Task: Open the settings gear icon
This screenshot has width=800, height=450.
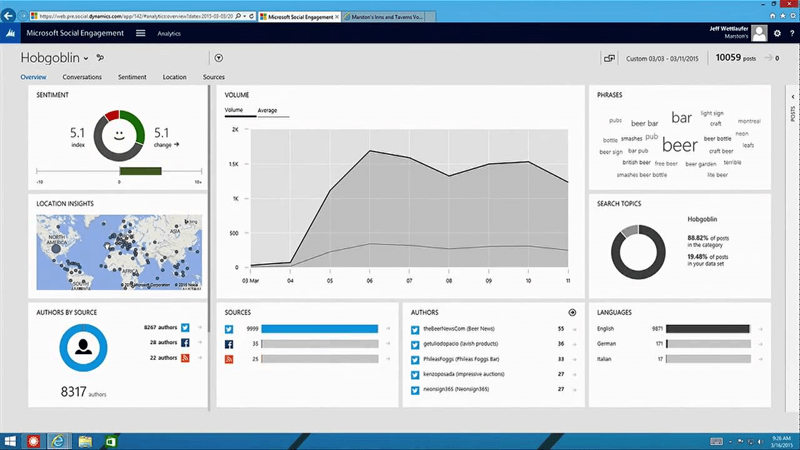Action: (777, 33)
